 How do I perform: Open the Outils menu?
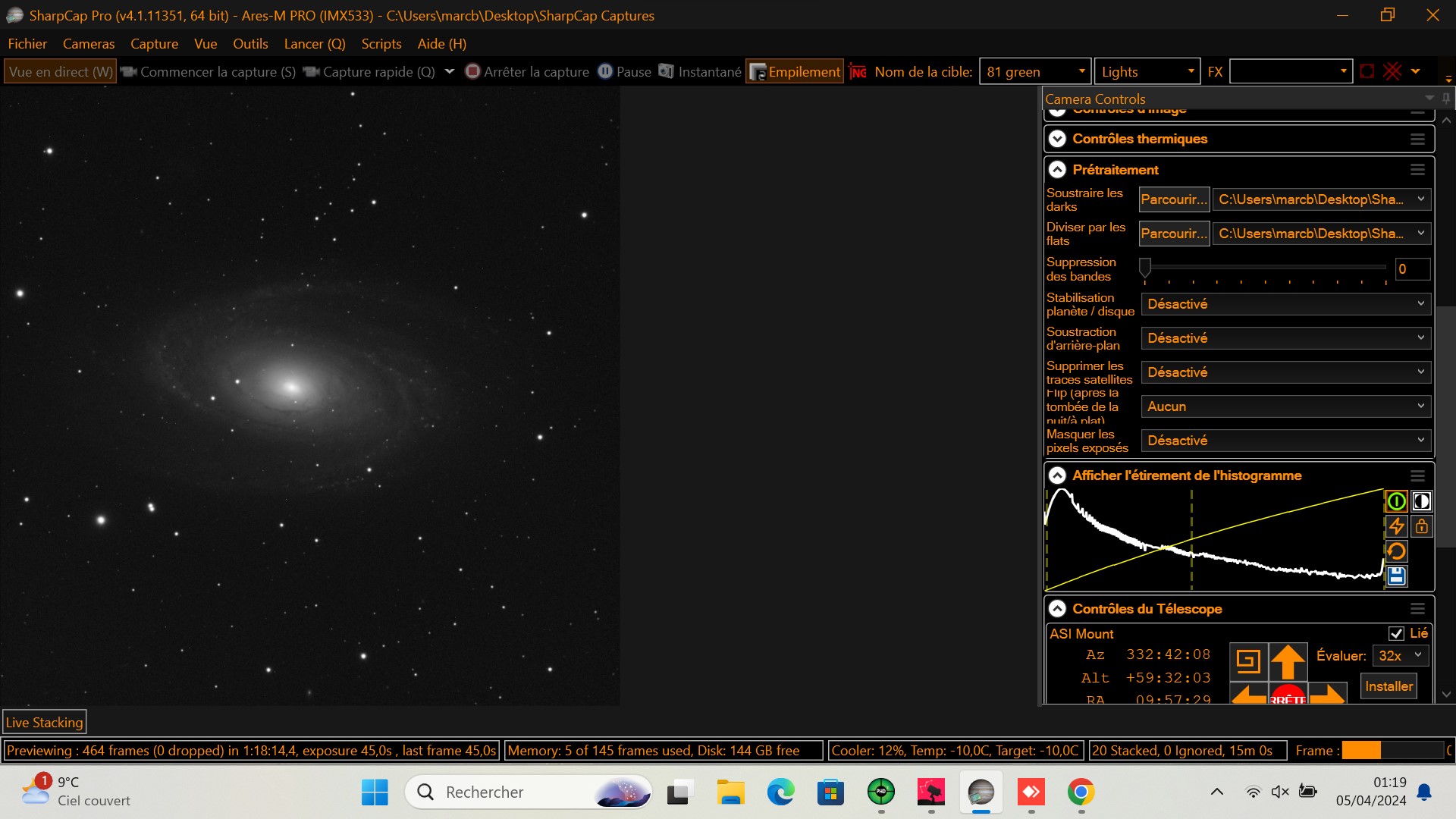click(250, 43)
